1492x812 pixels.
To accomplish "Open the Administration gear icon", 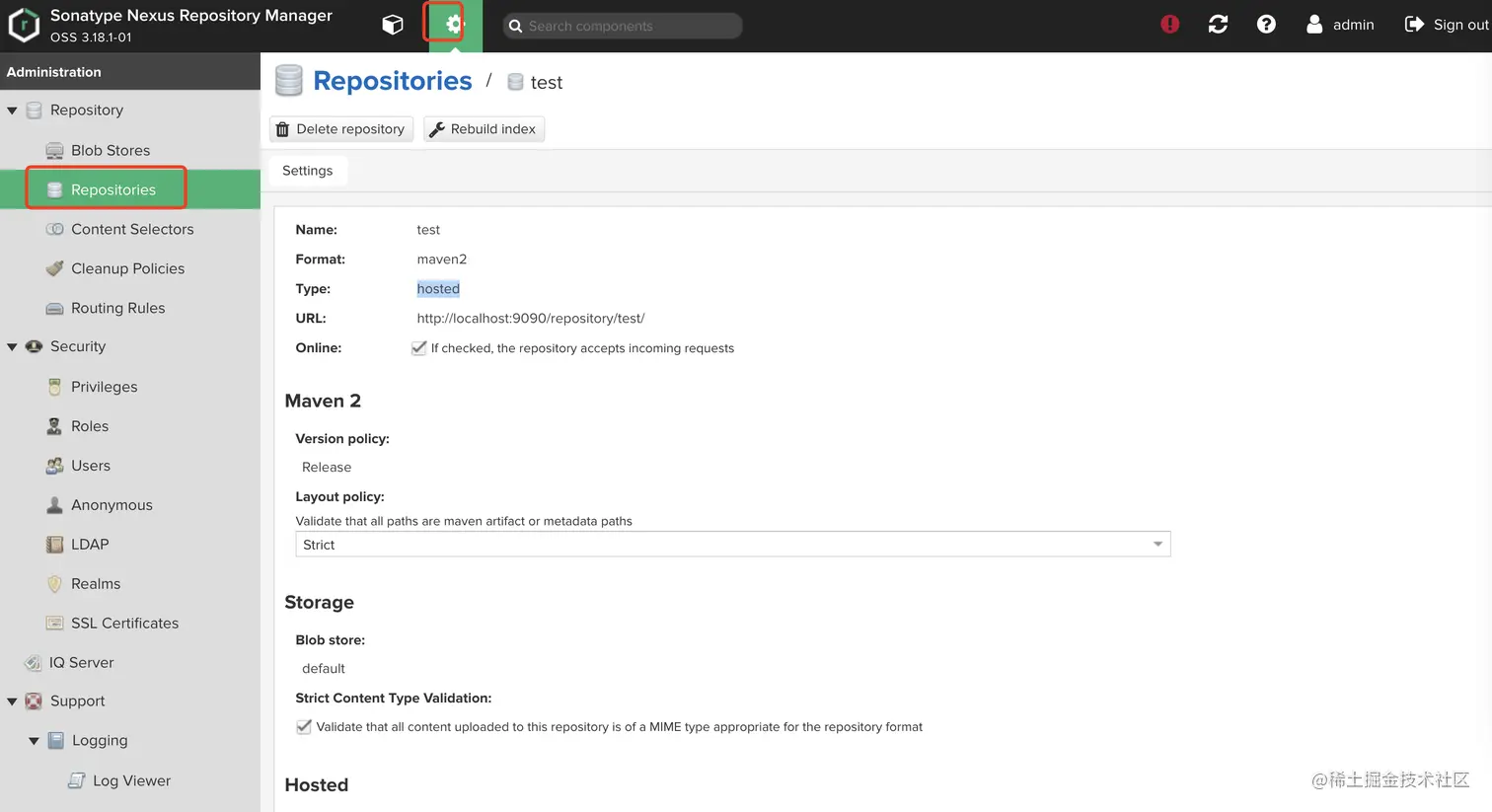I will 453,25.
